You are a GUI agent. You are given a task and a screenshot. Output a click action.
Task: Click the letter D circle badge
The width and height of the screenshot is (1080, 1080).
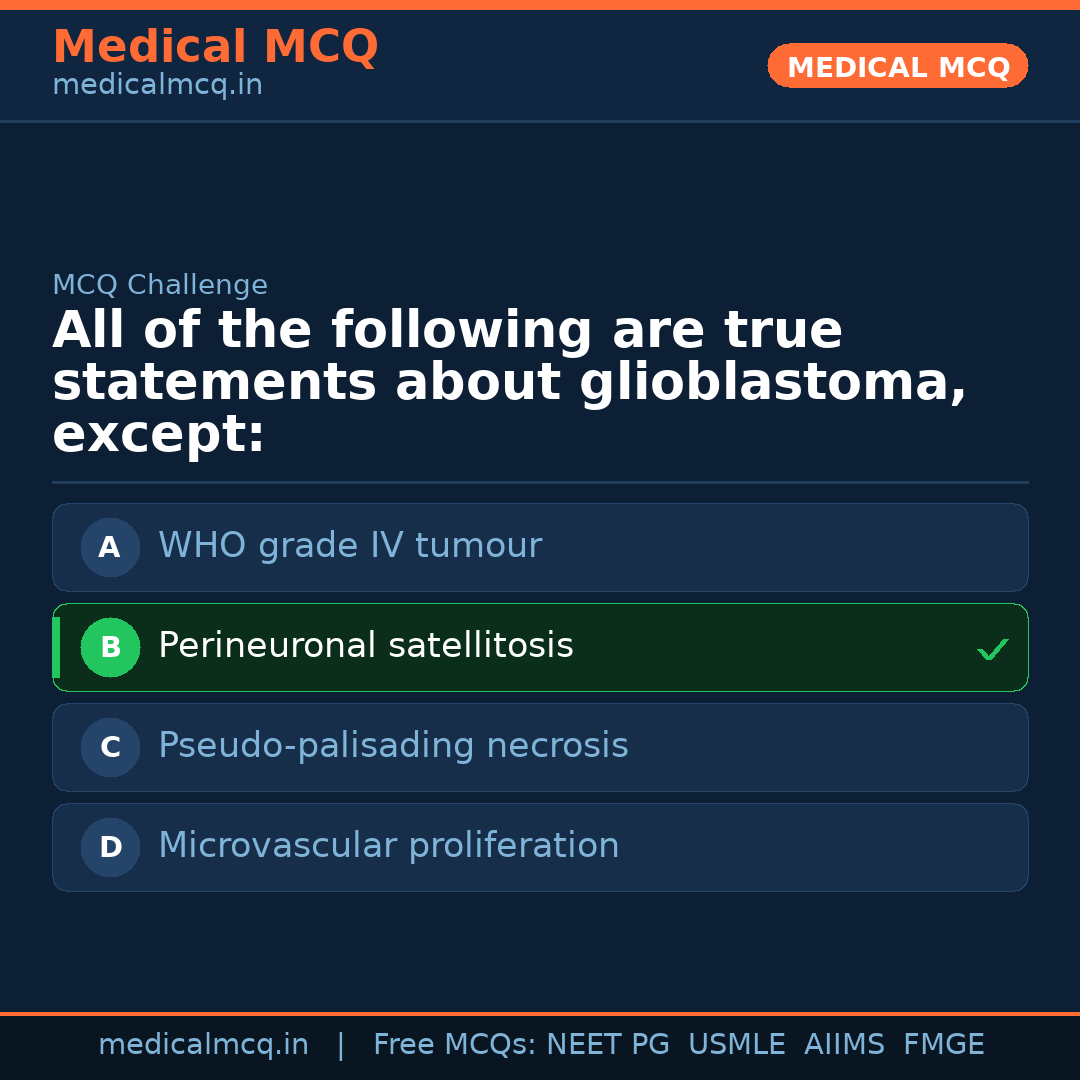coord(110,848)
